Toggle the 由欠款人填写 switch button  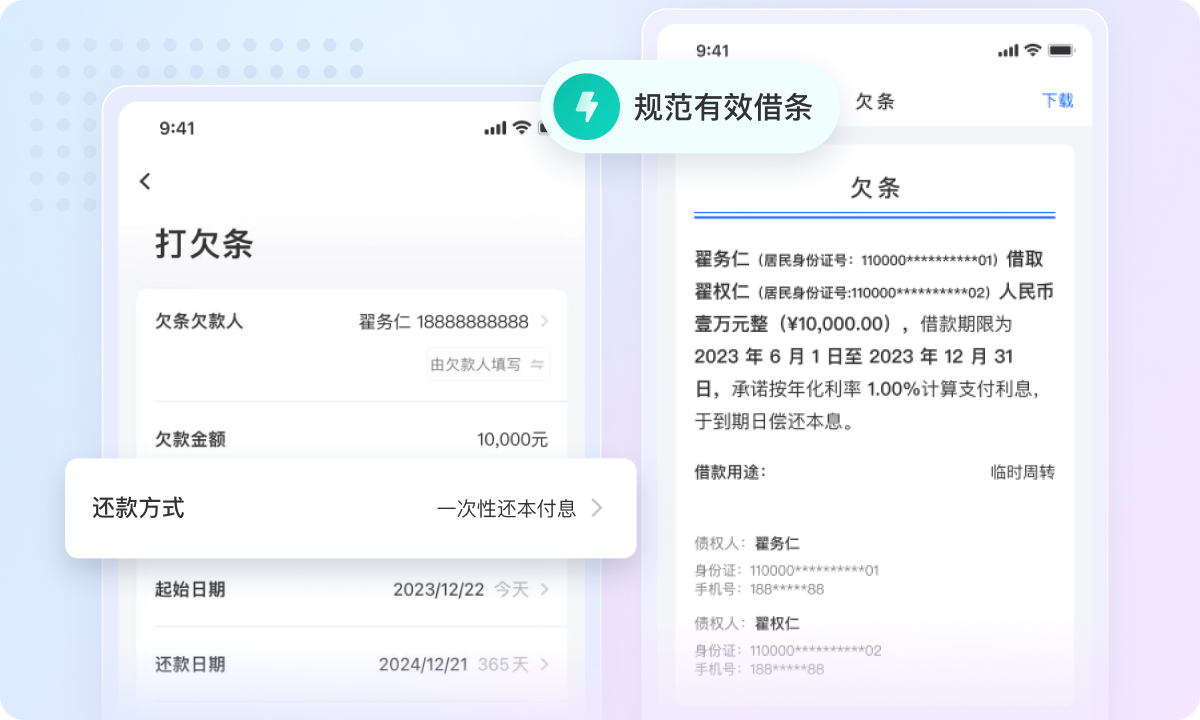[488, 365]
